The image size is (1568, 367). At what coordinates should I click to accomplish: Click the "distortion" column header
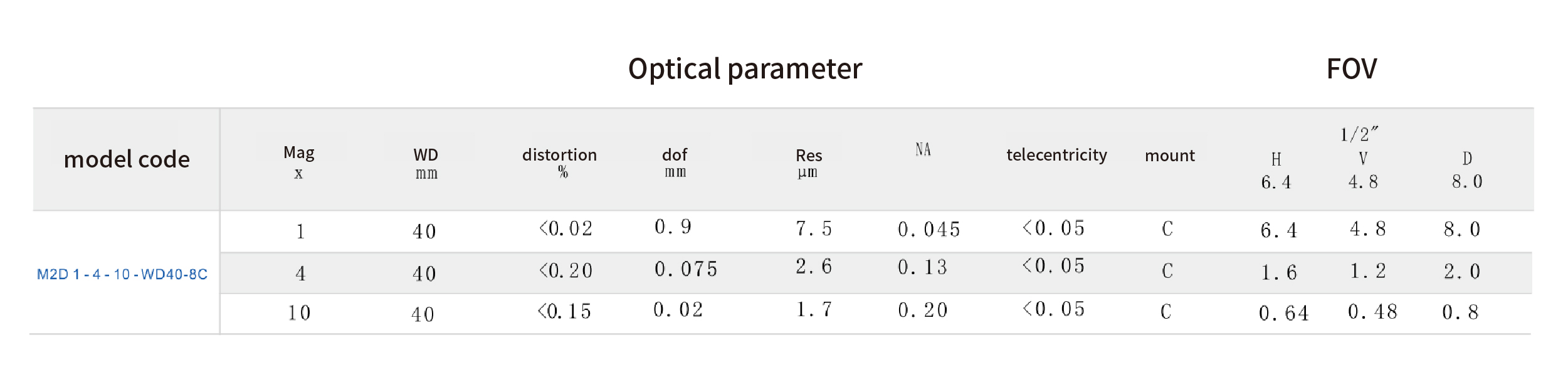click(x=559, y=155)
